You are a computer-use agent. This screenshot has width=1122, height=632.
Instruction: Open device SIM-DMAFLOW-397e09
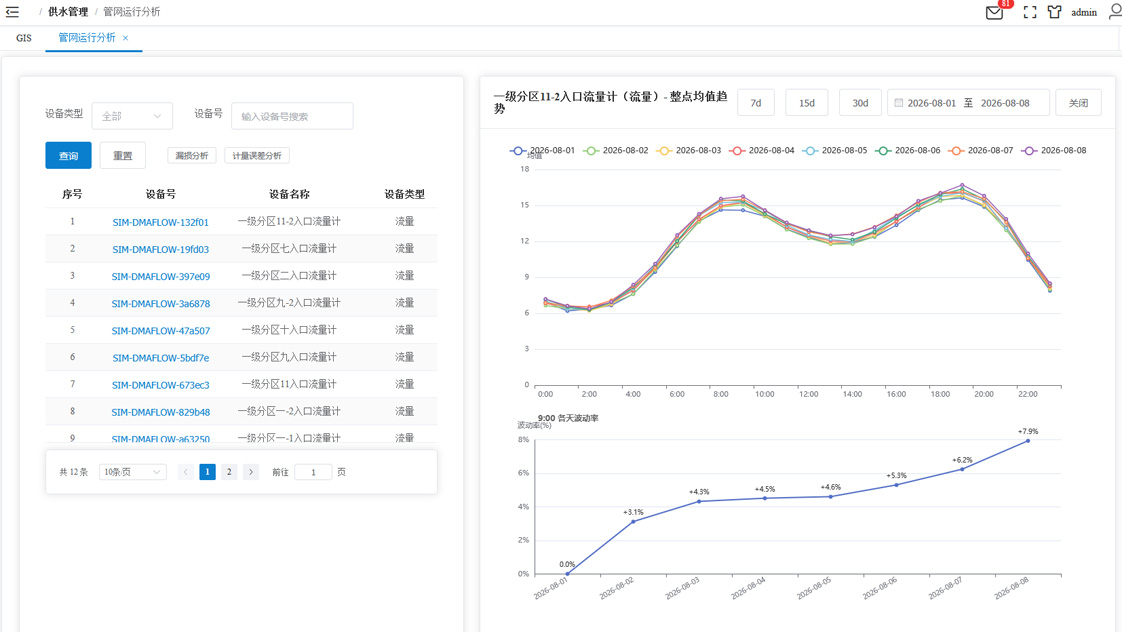160,276
